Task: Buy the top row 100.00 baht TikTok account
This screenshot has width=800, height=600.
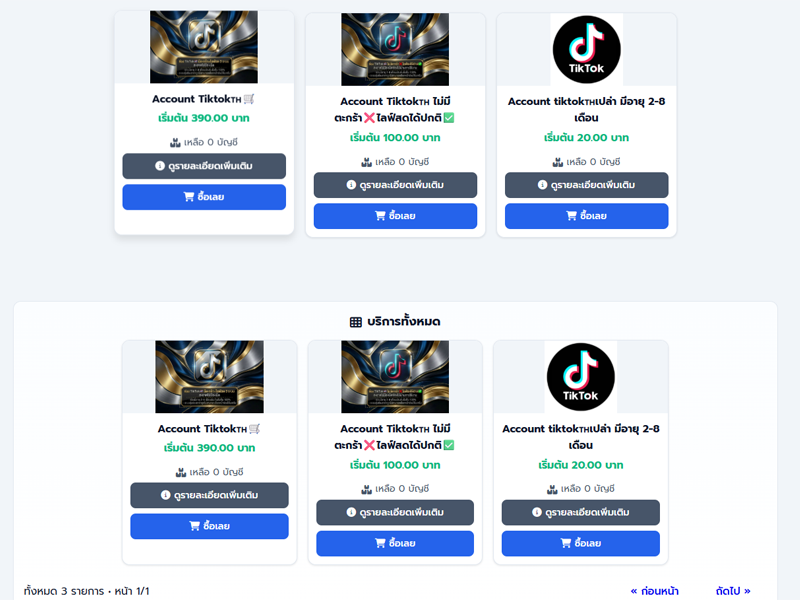Action: click(395, 216)
